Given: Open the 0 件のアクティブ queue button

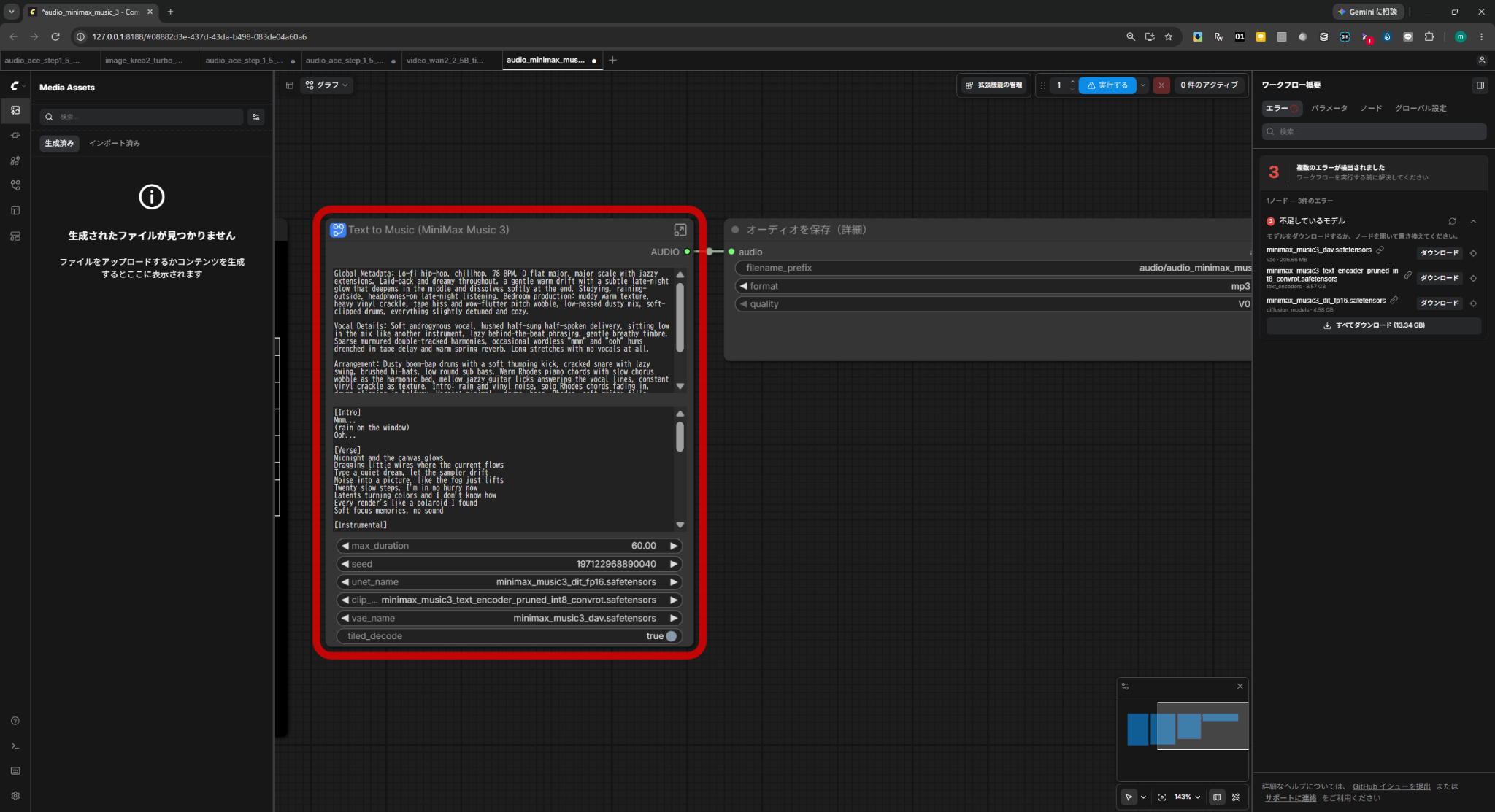Looking at the screenshot, I should click(1210, 85).
